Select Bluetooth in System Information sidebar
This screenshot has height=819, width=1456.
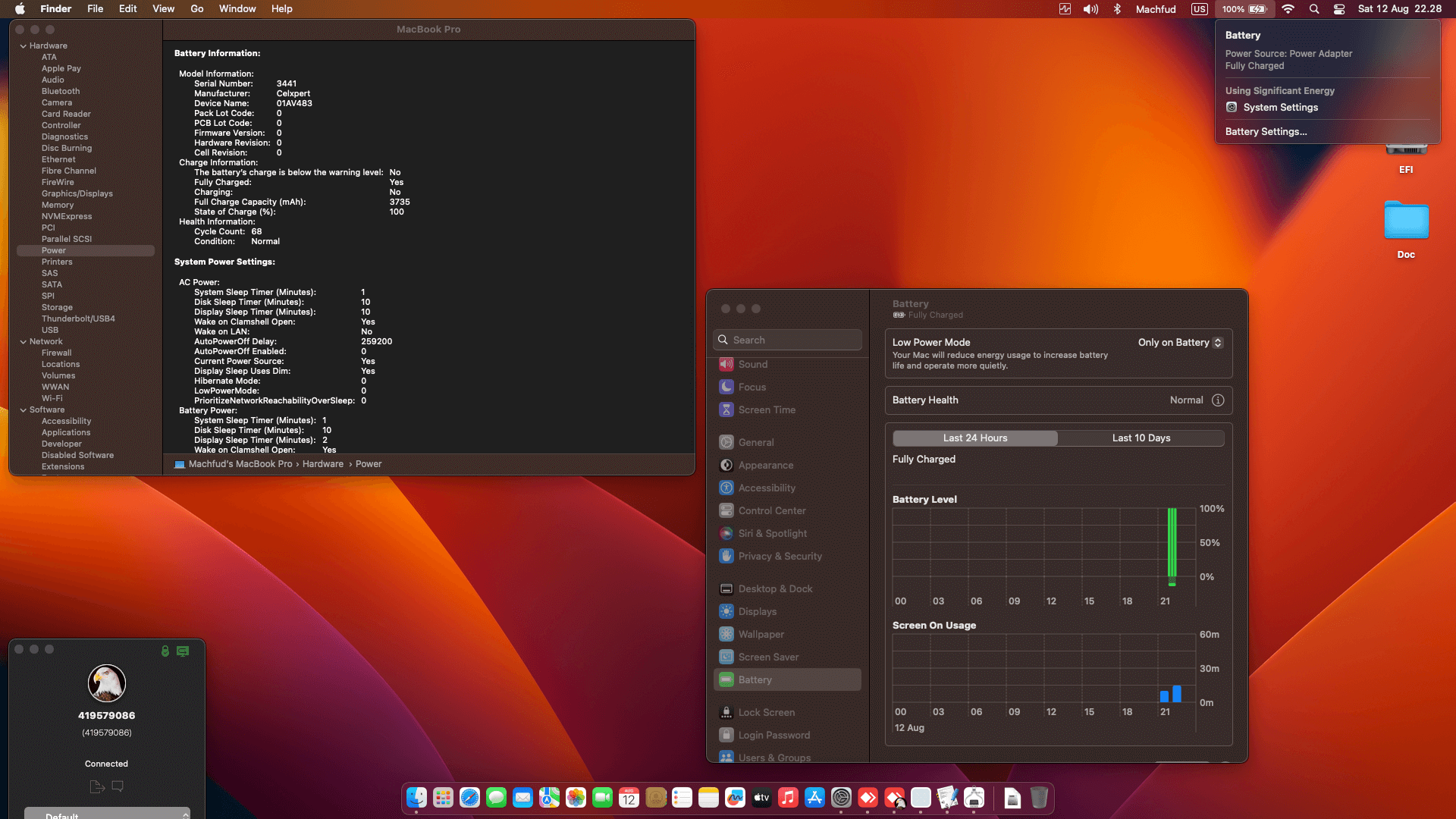tap(61, 92)
